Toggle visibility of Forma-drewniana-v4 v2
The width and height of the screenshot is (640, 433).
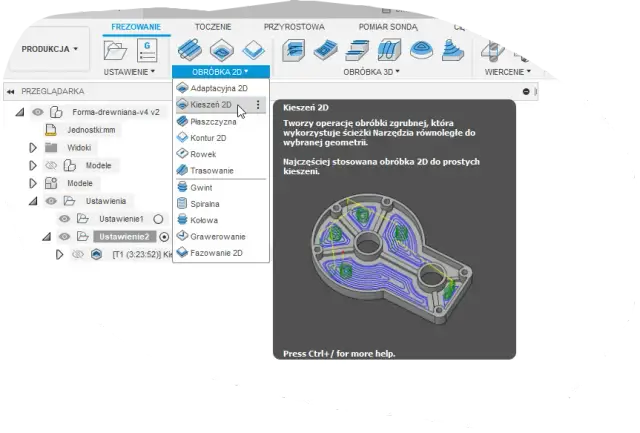coord(38,112)
